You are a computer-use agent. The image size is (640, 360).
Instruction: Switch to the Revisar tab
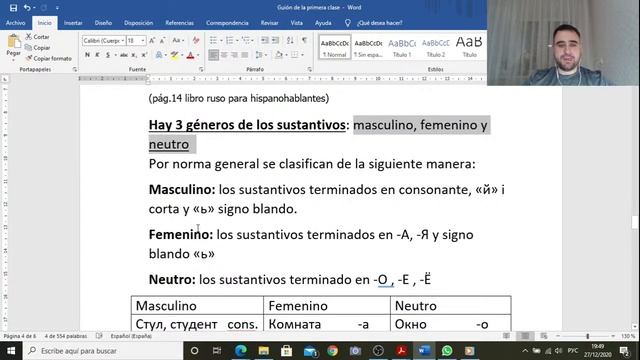pyautogui.click(x=269, y=23)
